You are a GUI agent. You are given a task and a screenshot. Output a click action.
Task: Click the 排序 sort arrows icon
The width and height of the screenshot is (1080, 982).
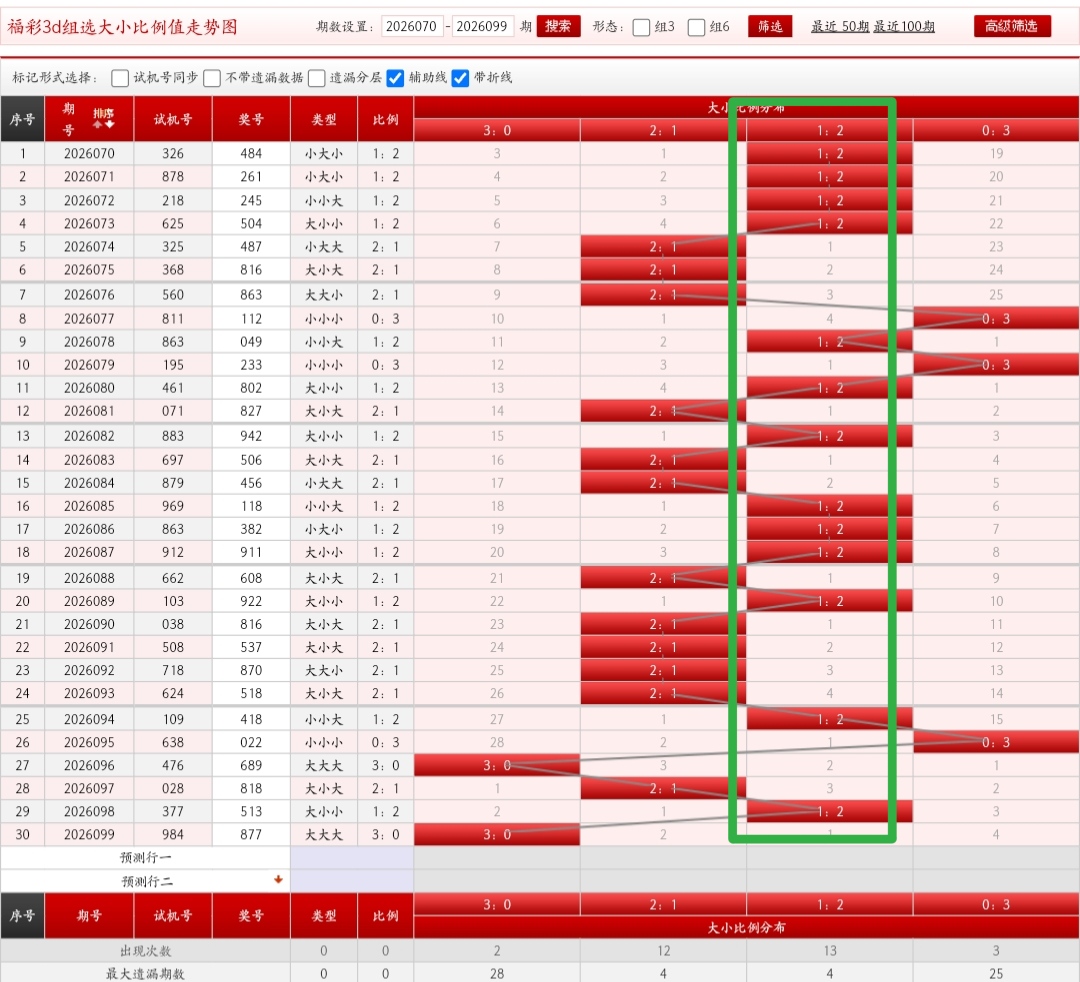pos(103,119)
